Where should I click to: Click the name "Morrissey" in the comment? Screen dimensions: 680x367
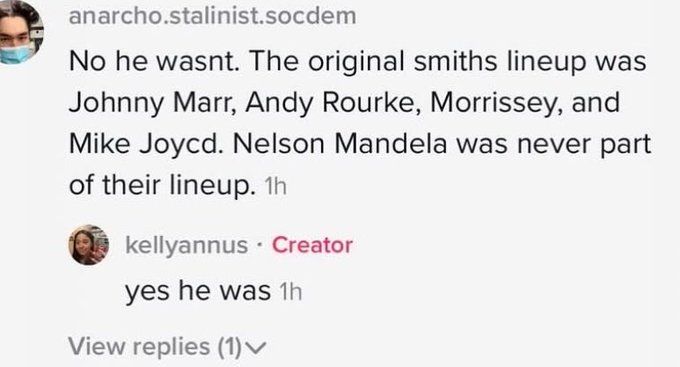coord(497,103)
